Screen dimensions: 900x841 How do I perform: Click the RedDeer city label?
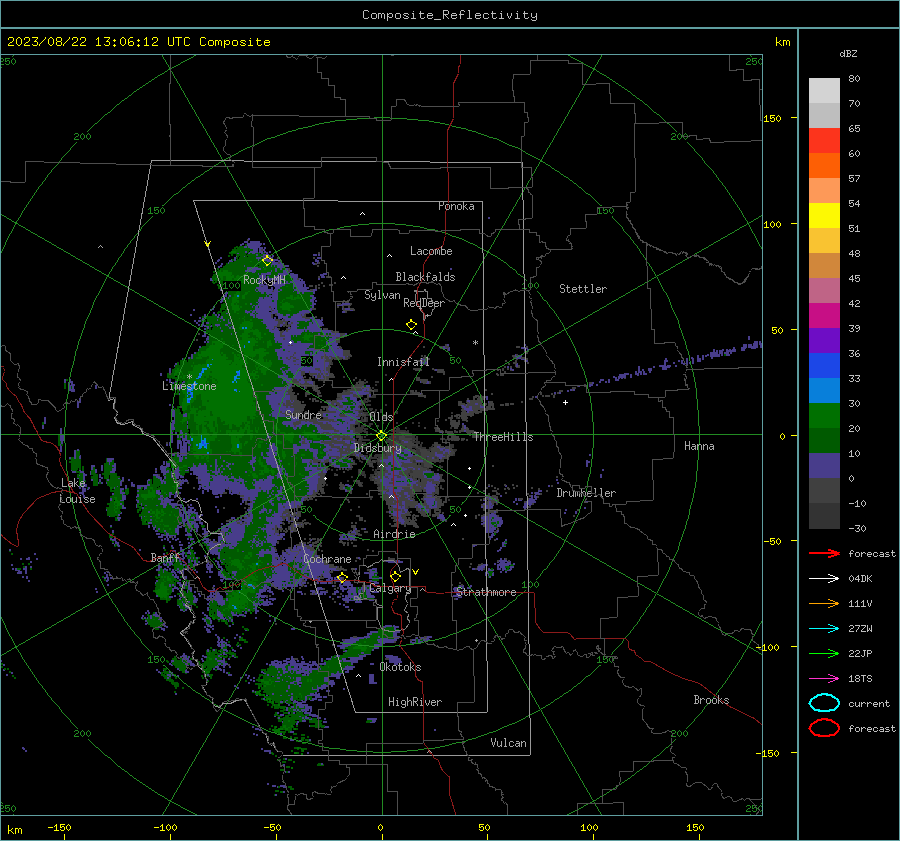(x=424, y=303)
